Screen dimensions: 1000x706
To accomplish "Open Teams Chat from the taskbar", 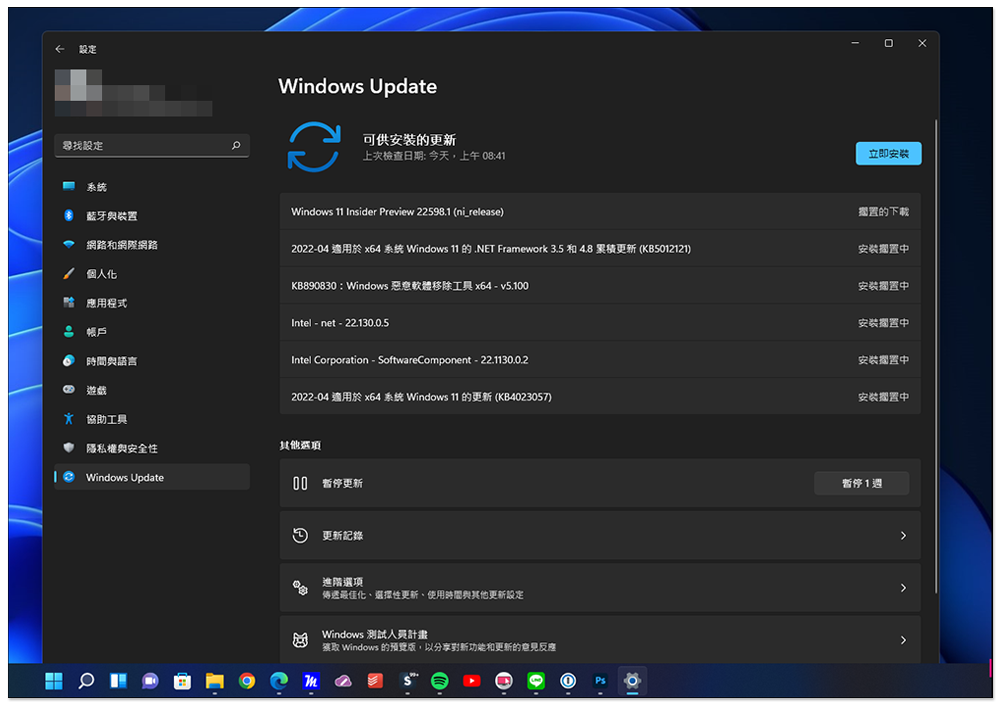I will [151, 681].
